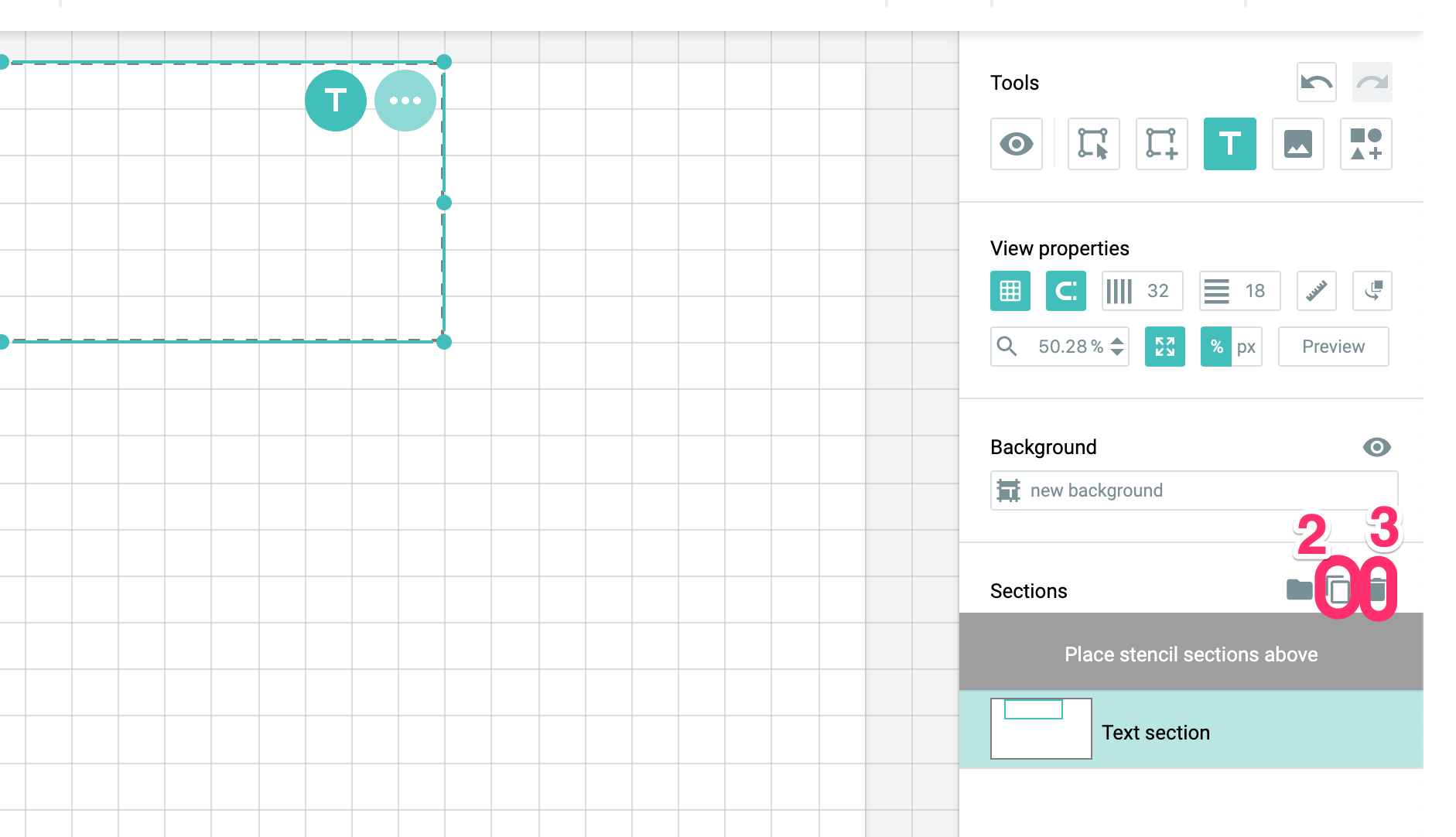Click the zoom stepper arrows
Screen dimensions: 1456x837
(x=1117, y=347)
